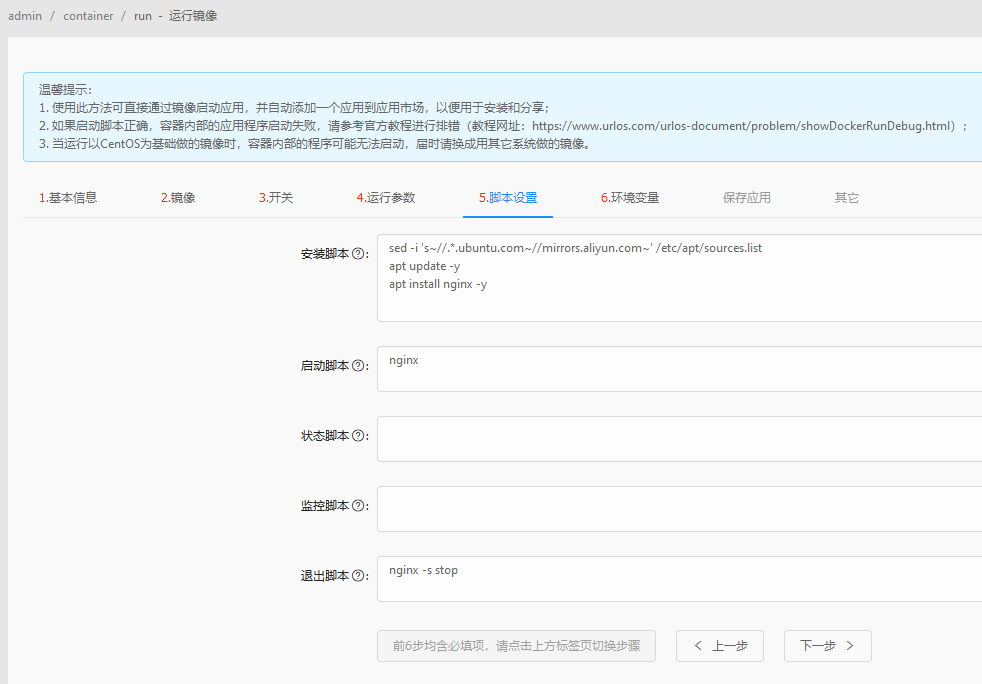
Task: Click the 上一步 previous step button
Action: pos(720,646)
